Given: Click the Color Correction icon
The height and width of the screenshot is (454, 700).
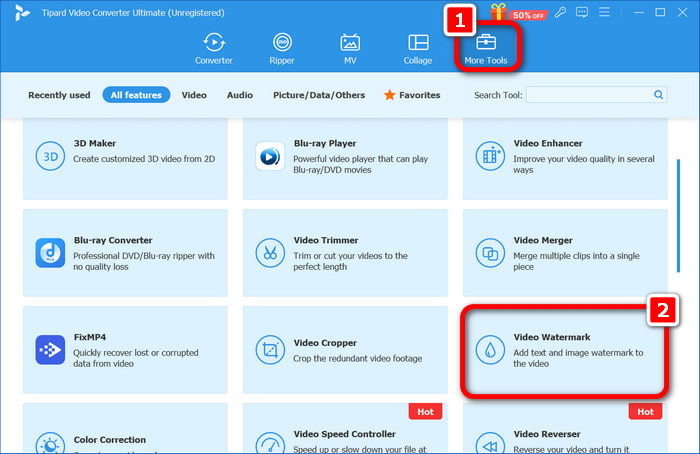Looking at the screenshot, I should [x=50, y=443].
